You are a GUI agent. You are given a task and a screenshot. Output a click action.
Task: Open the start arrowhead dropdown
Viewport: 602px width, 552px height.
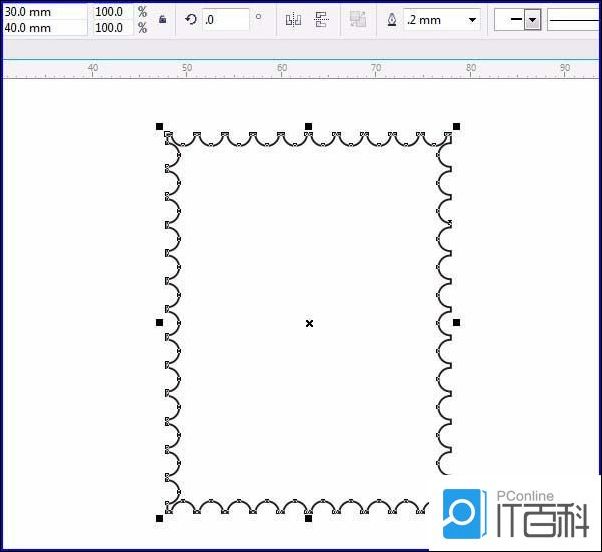(x=532, y=20)
